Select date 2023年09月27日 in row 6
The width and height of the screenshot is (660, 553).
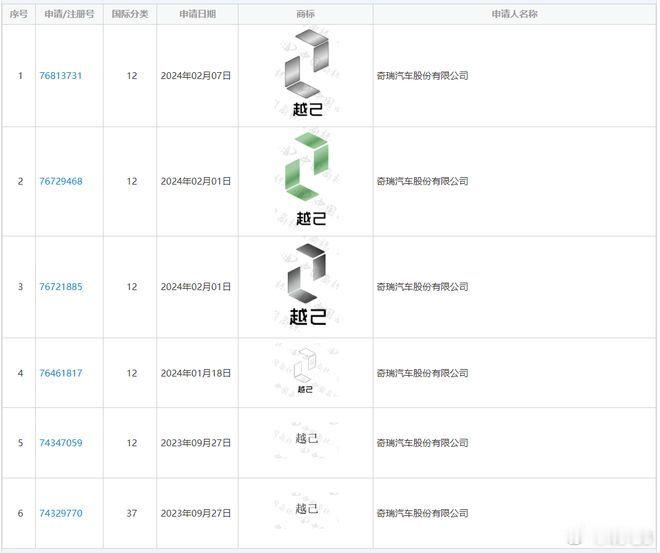196,513
